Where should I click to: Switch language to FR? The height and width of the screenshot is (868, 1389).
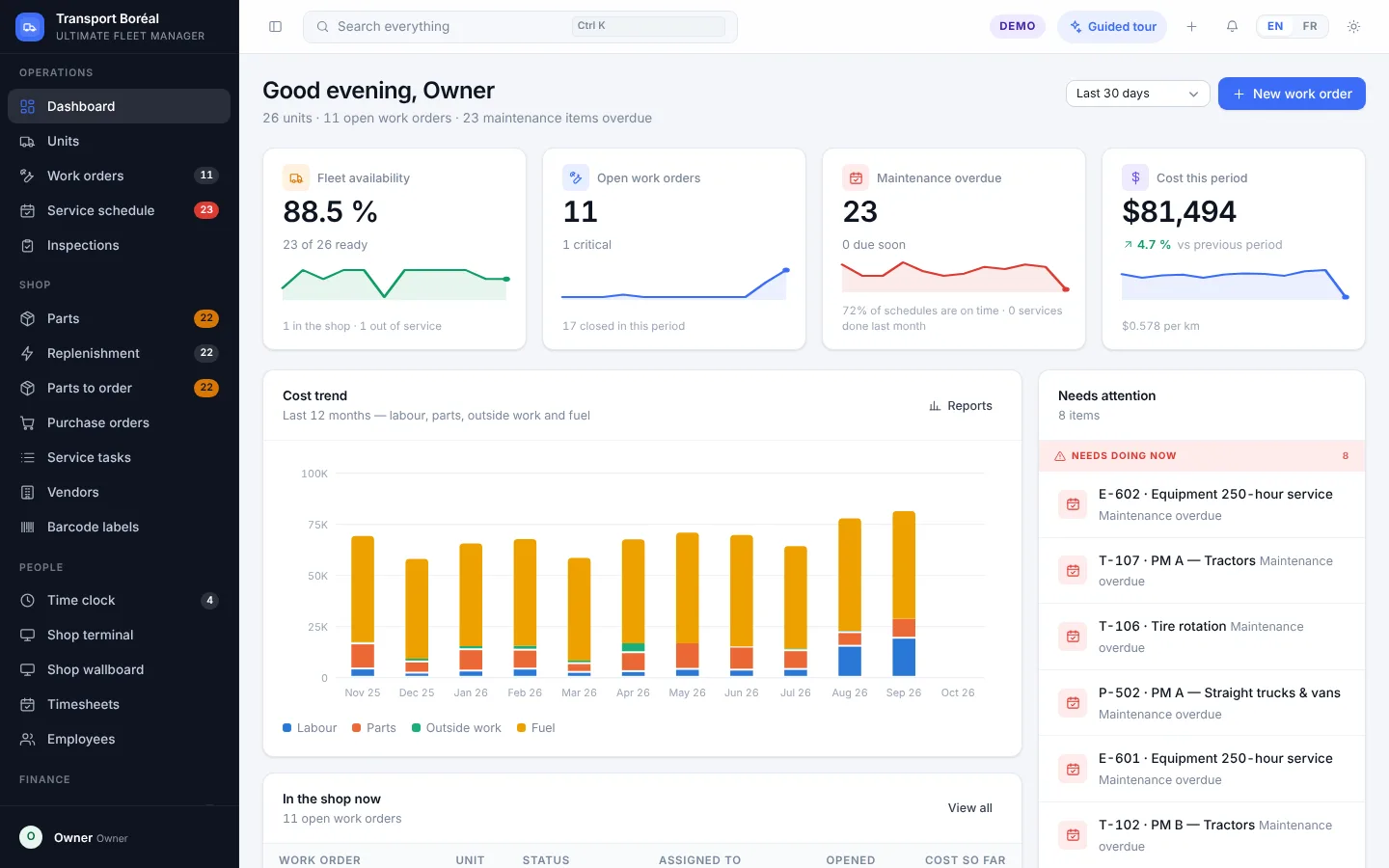click(x=1309, y=27)
